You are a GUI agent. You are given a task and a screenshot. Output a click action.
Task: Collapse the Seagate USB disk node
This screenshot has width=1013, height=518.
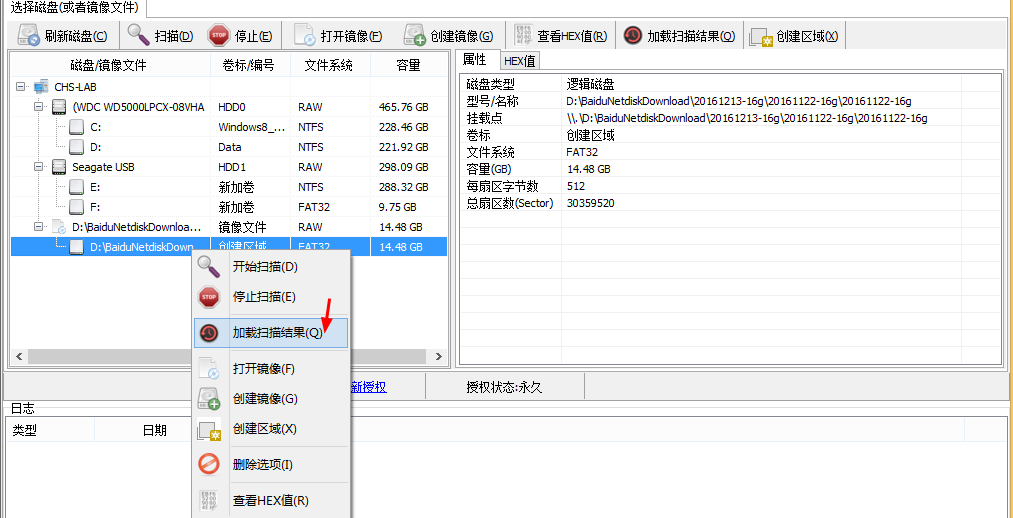coord(39,167)
